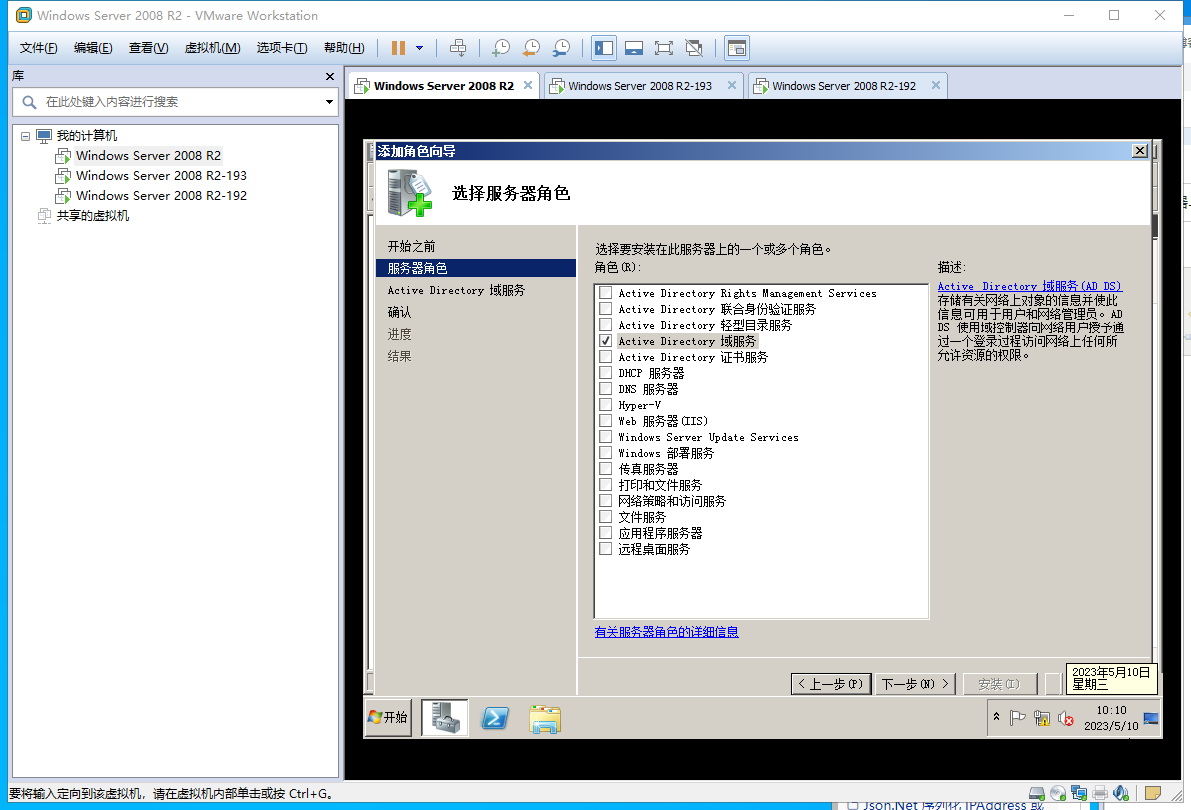
Task: Close the Windows Server 2008 R2-193 tab
Action: click(x=731, y=85)
